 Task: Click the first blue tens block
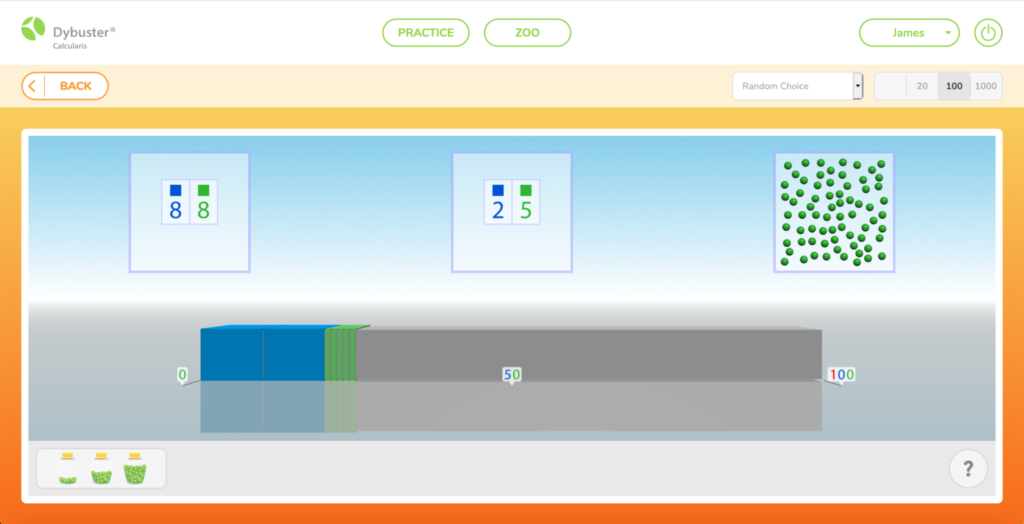[231, 353]
